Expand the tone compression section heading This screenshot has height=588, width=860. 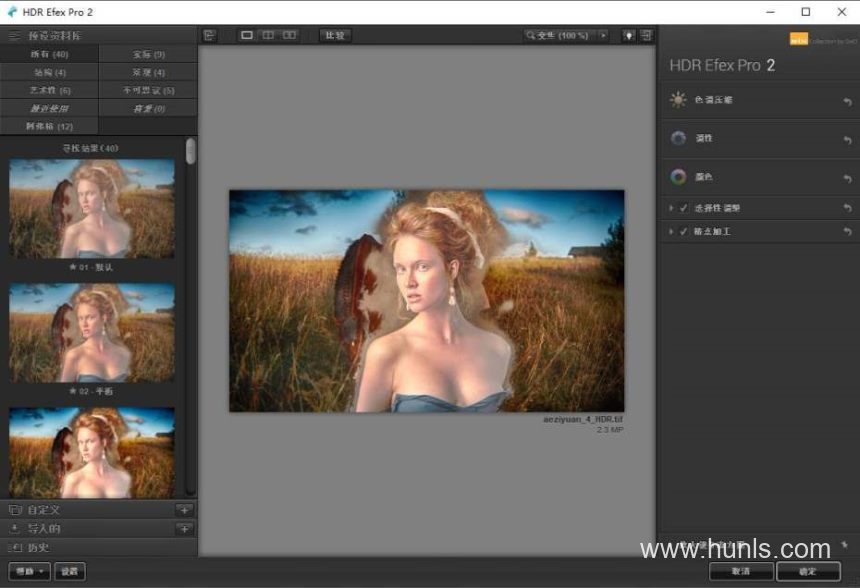(714, 100)
